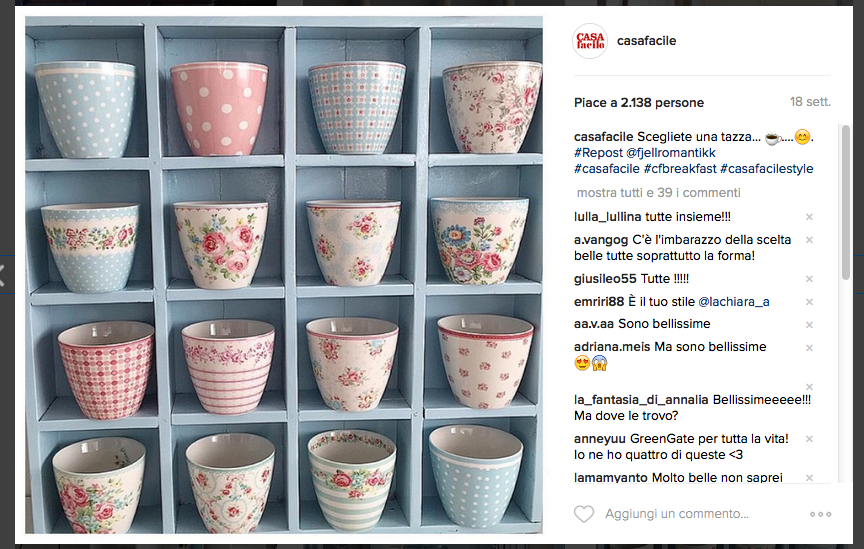Image resolution: width=864 pixels, height=549 pixels.
Task: Delete giusileo55's comment with the X
Action: (809, 279)
